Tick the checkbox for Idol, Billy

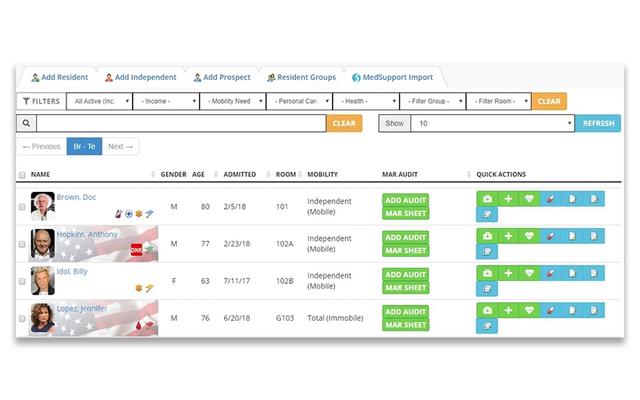pos(23,281)
